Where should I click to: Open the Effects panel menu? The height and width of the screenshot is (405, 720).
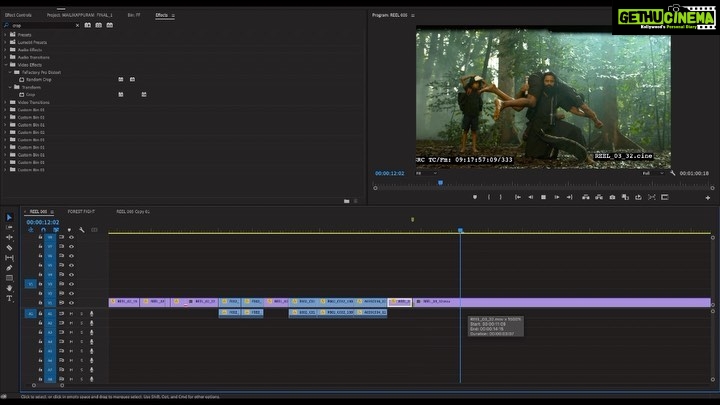(x=173, y=16)
